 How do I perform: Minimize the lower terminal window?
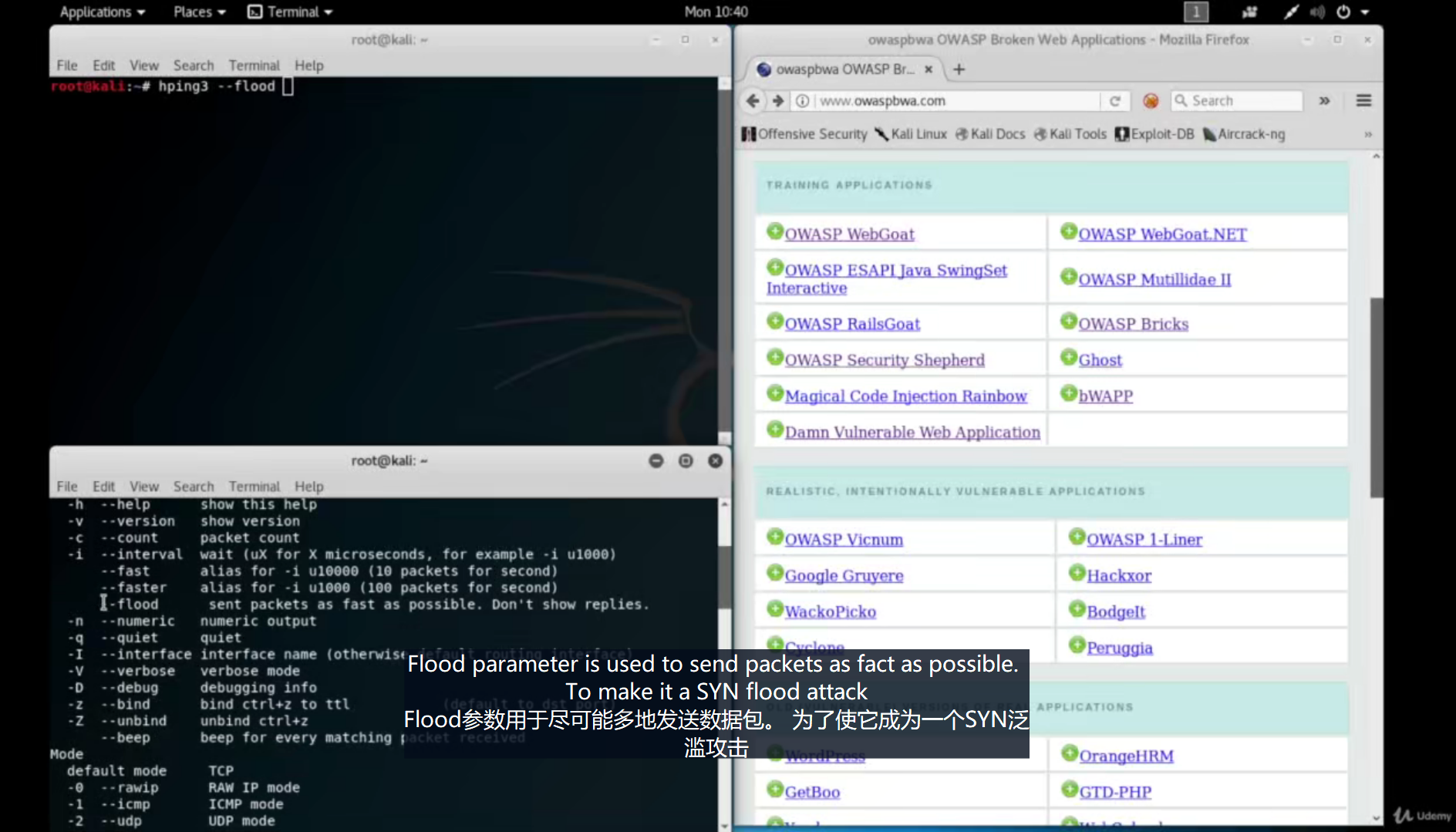(x=656, y=461)
